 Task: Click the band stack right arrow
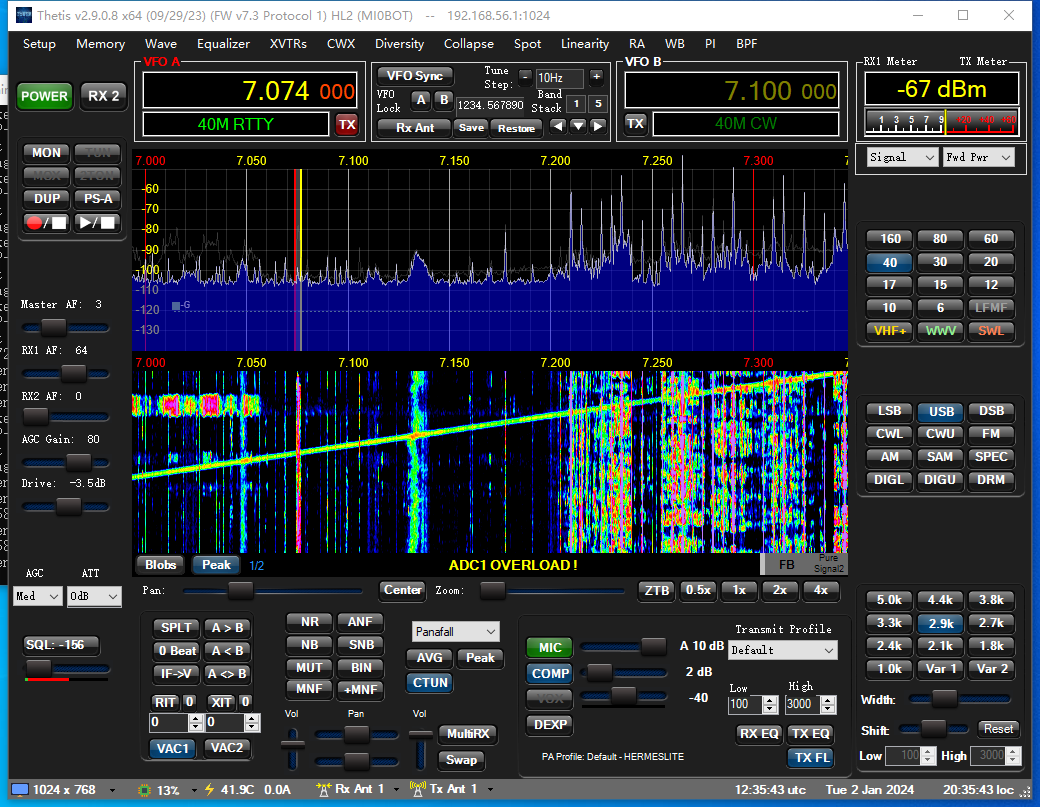point(598,127)
